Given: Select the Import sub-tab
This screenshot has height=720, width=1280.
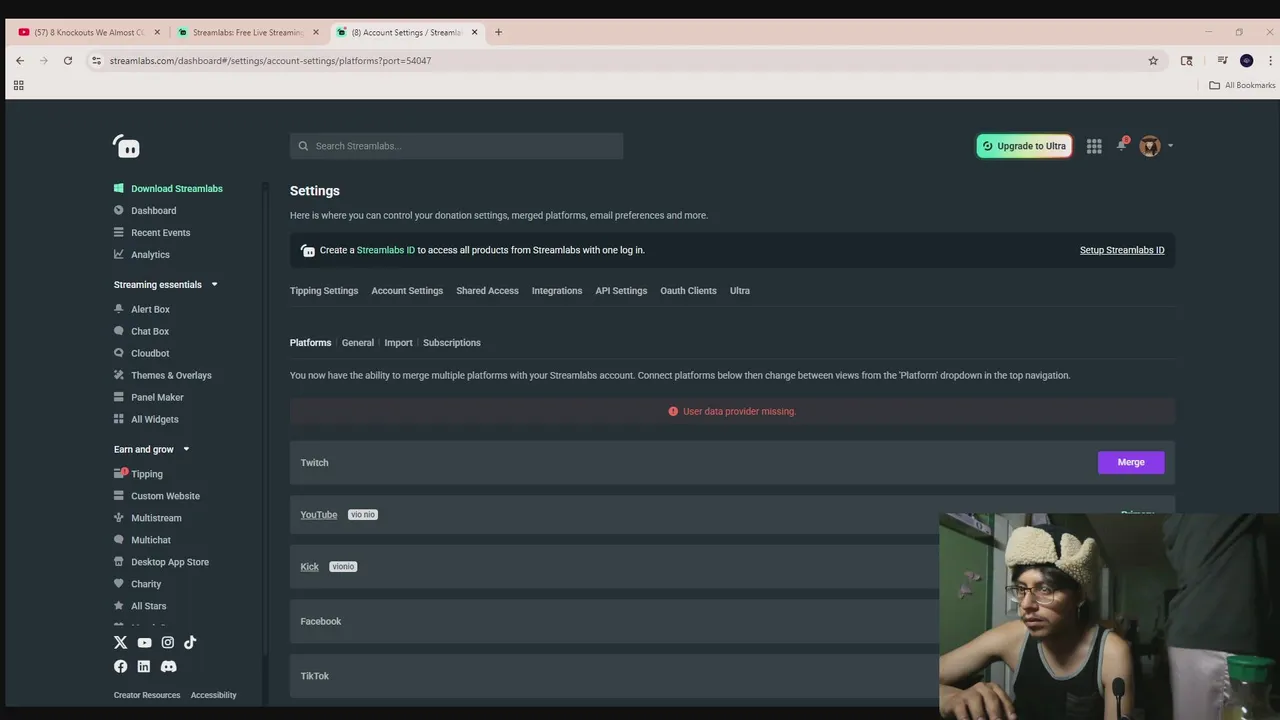Looking at the screenshot, I should [398, 343].
